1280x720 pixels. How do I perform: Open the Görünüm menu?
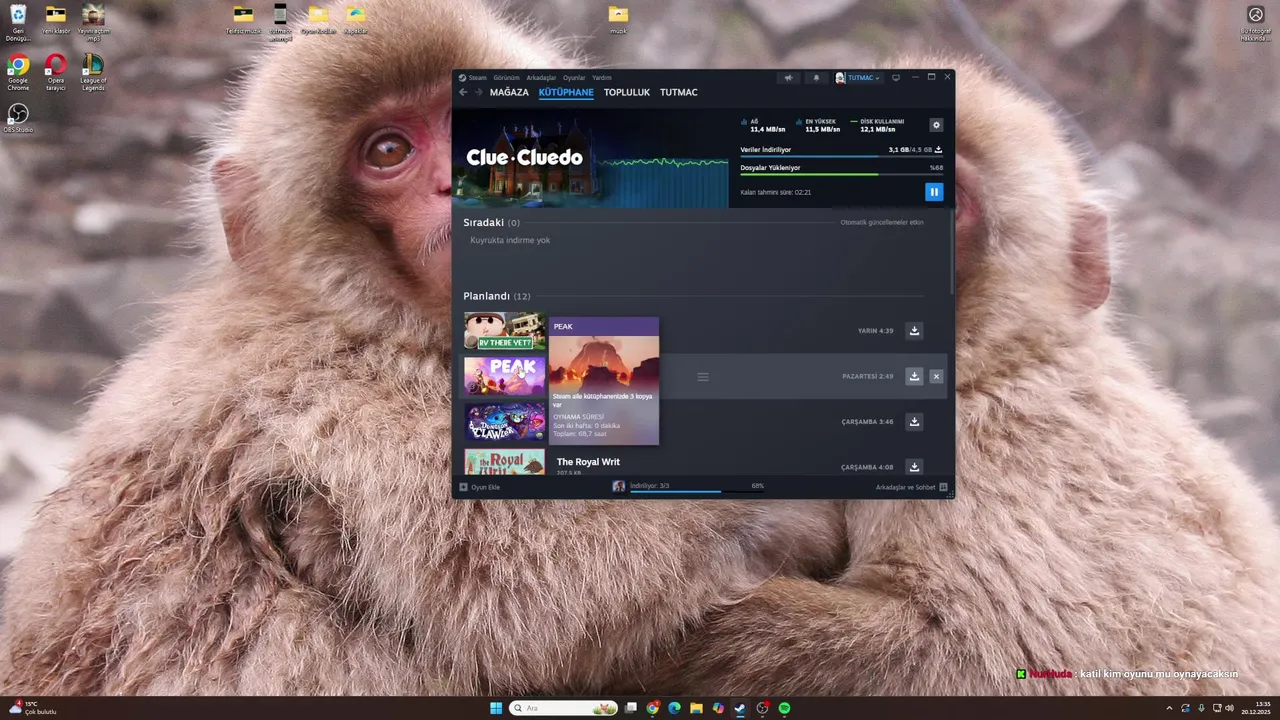pos(506,77)
